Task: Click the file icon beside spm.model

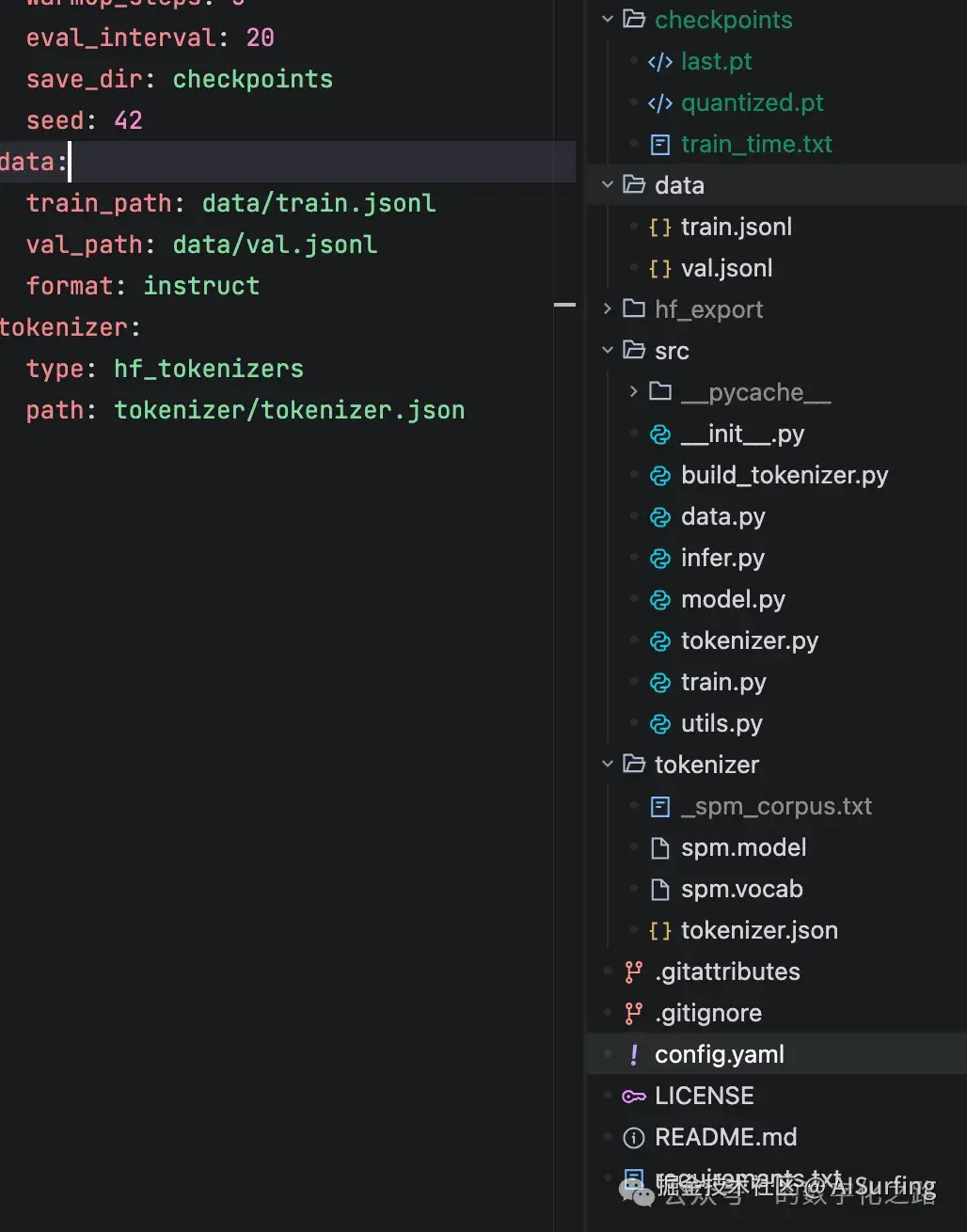Action: coord(660,847)
